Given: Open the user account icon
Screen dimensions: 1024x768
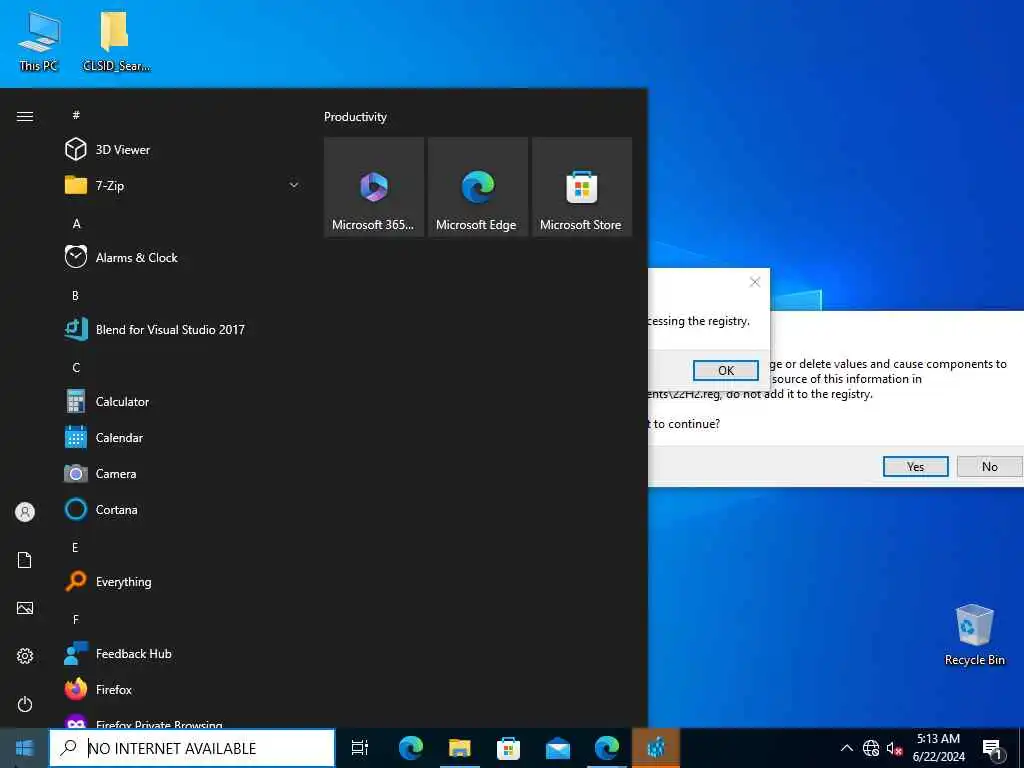Looking at the screenshot, I should coord(25,512).
